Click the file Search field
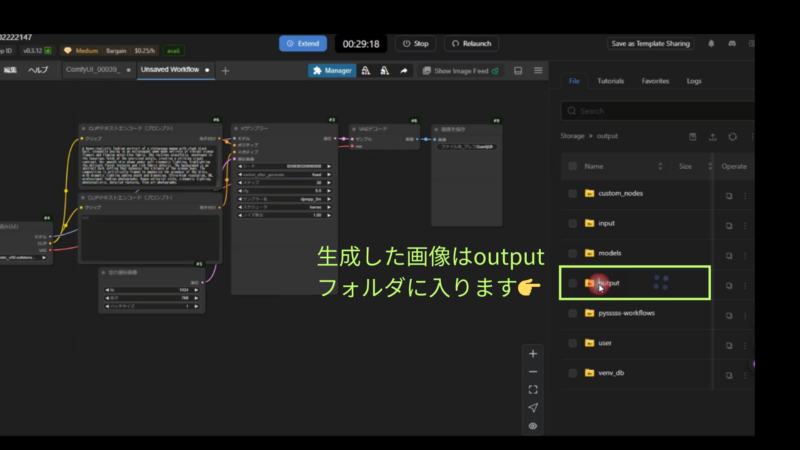 tap(658, 111)
